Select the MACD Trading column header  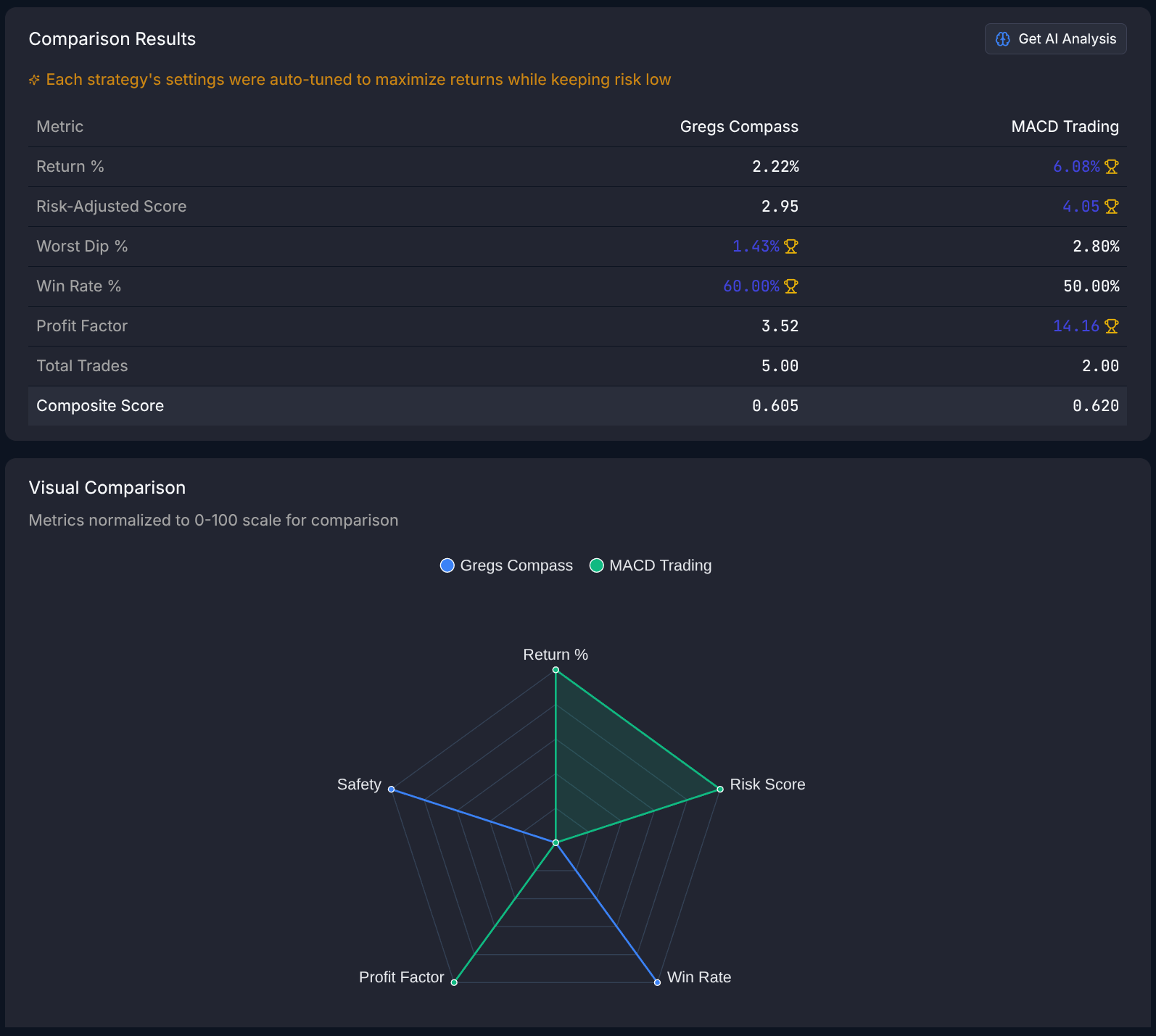coord(1065,127)
